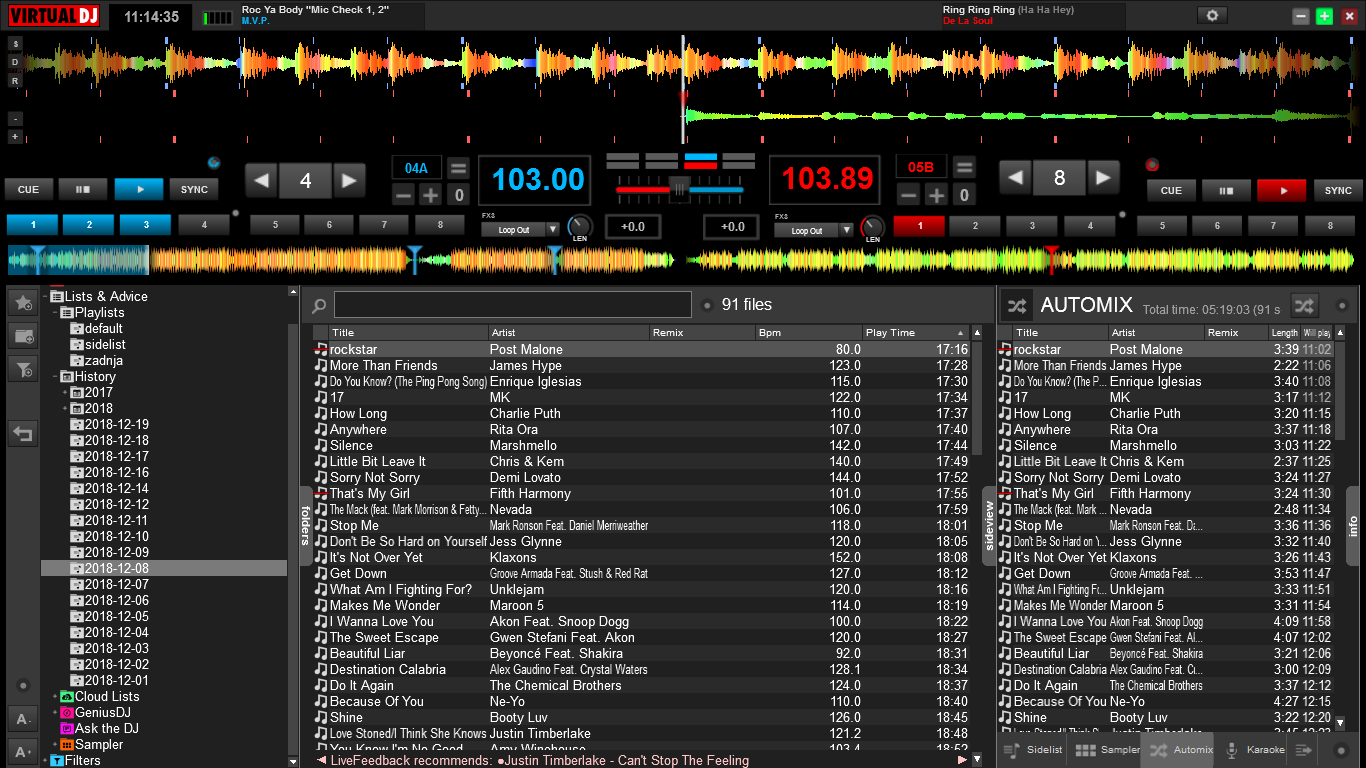This screenshot has height=768, width=1366.
Task: Trigger left deck hot cue 2
Action: (x=89, y=225)
